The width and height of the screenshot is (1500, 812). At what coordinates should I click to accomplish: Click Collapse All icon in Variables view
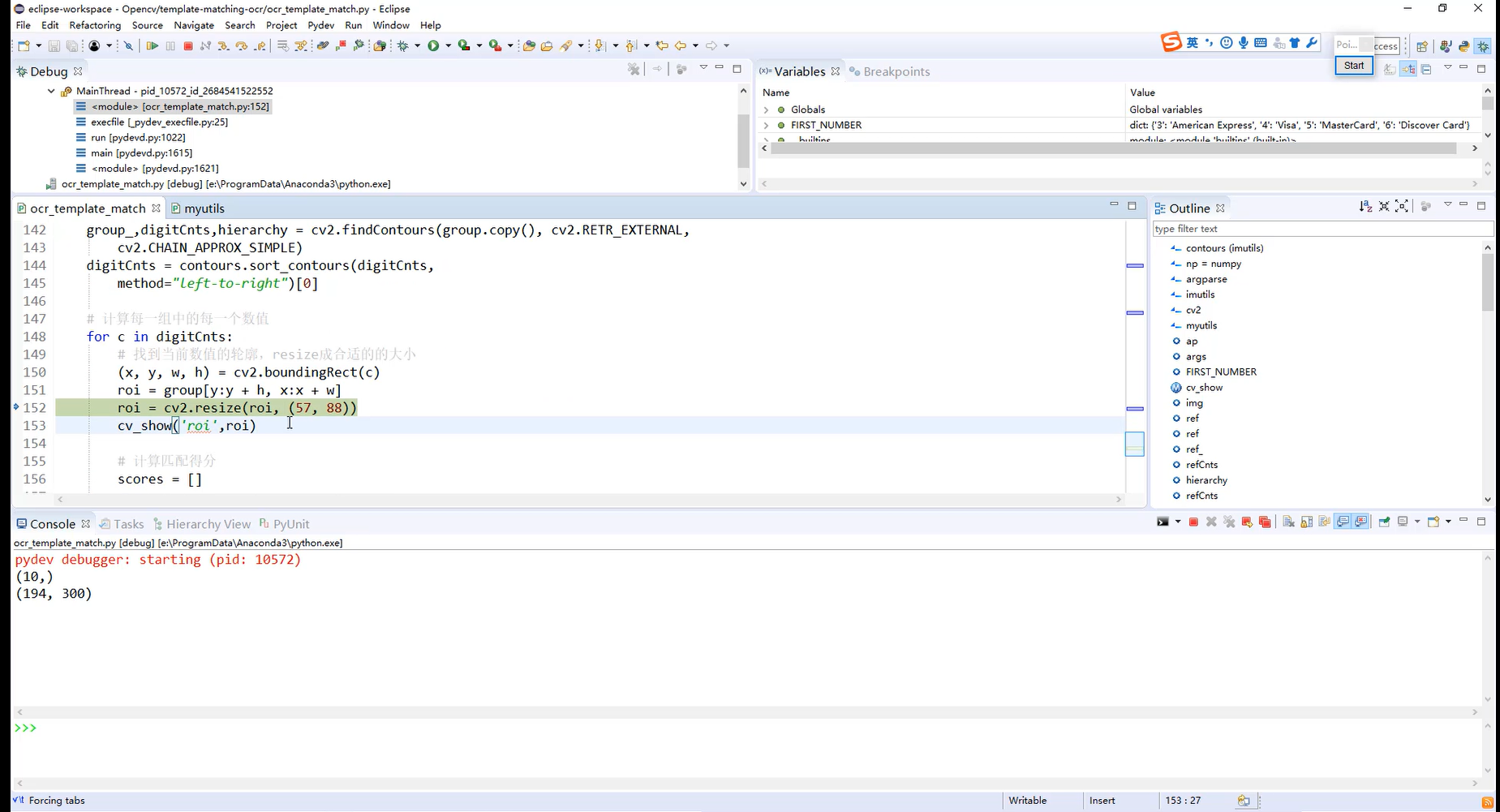pyautogui.click(x=1426, y=70)
